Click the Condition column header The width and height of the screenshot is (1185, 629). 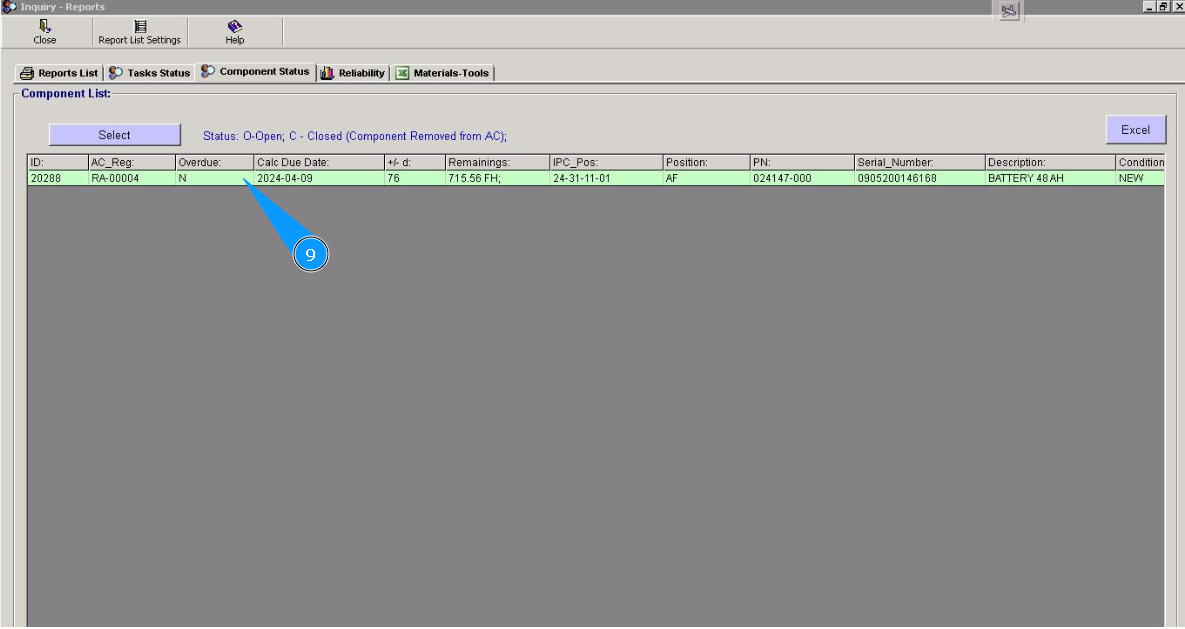tap(1140, 163)
